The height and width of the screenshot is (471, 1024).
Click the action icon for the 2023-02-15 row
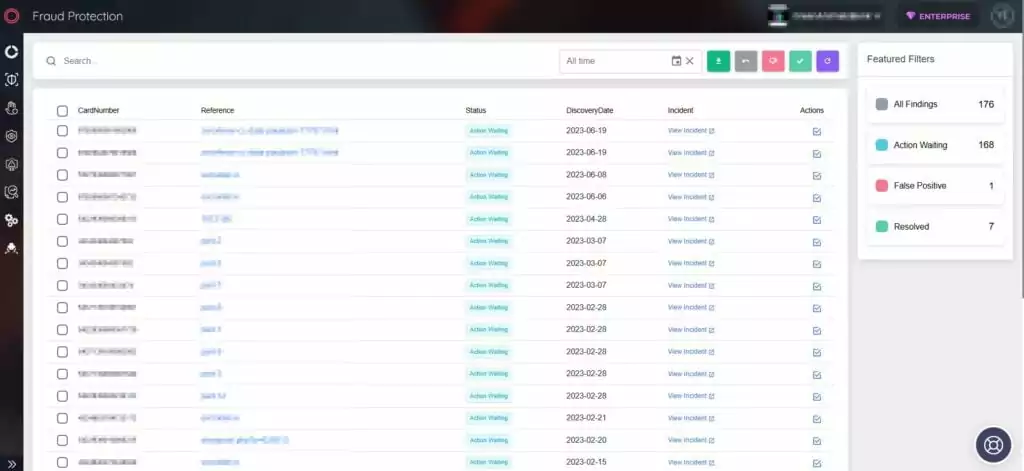tap(816, 463)
